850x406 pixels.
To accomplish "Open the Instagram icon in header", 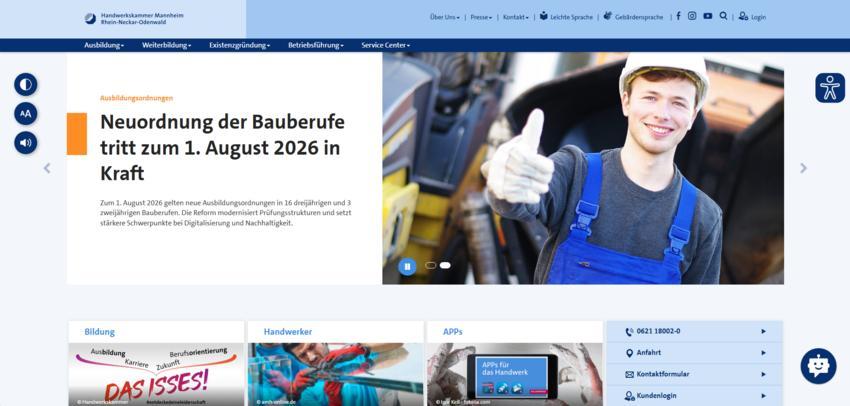I will click(x=692, y=16).
